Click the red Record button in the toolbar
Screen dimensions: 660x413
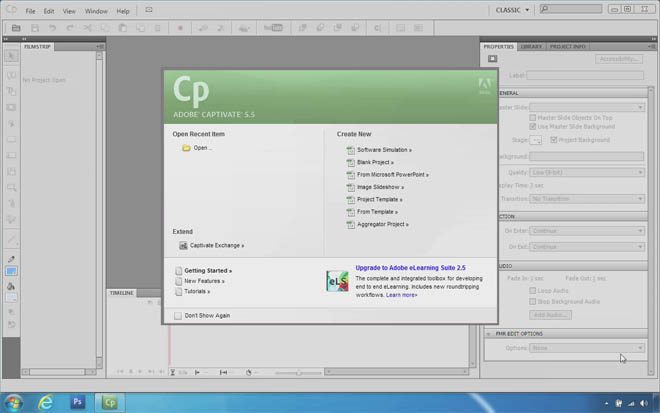click(x=180, y=28)
